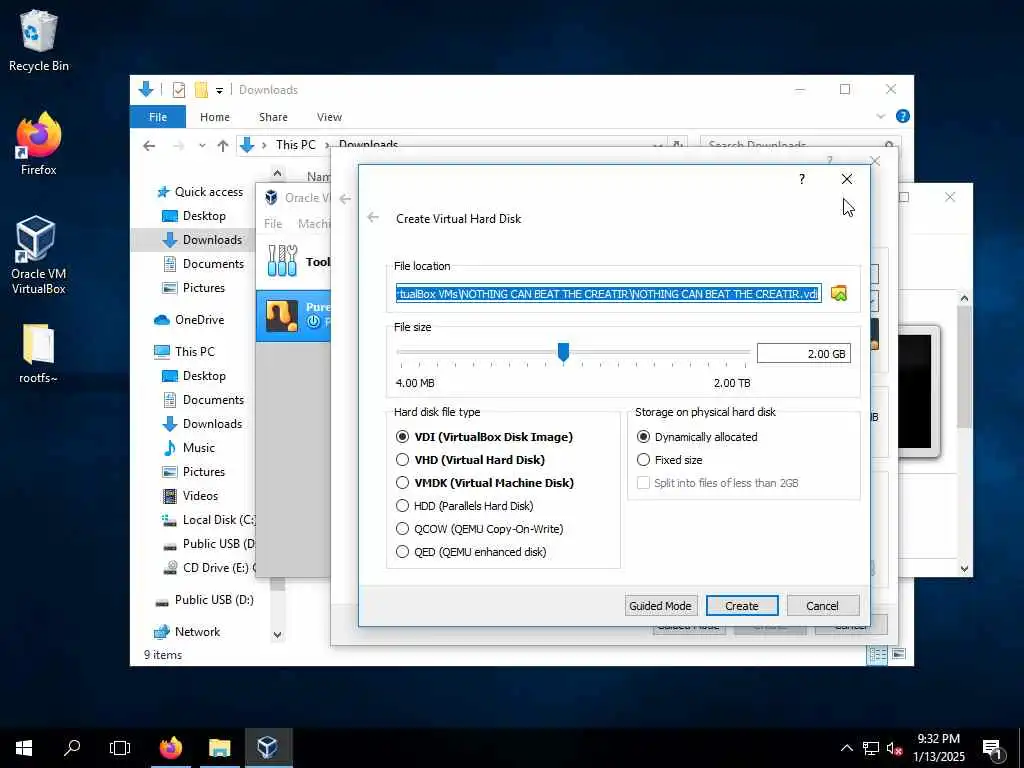Choose Dynamically allocated storage

pos(697,437)
